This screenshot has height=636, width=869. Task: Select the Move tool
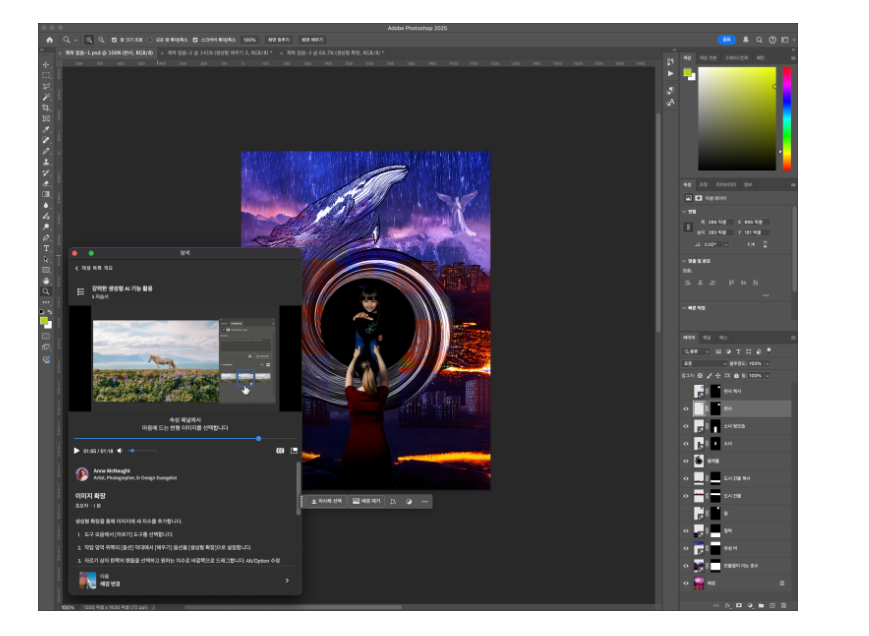tap(46, 64)
